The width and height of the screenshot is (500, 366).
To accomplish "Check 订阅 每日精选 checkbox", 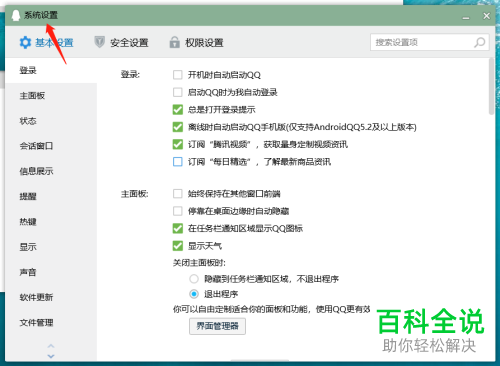I will pyautogui.click(x=178, y=162).
